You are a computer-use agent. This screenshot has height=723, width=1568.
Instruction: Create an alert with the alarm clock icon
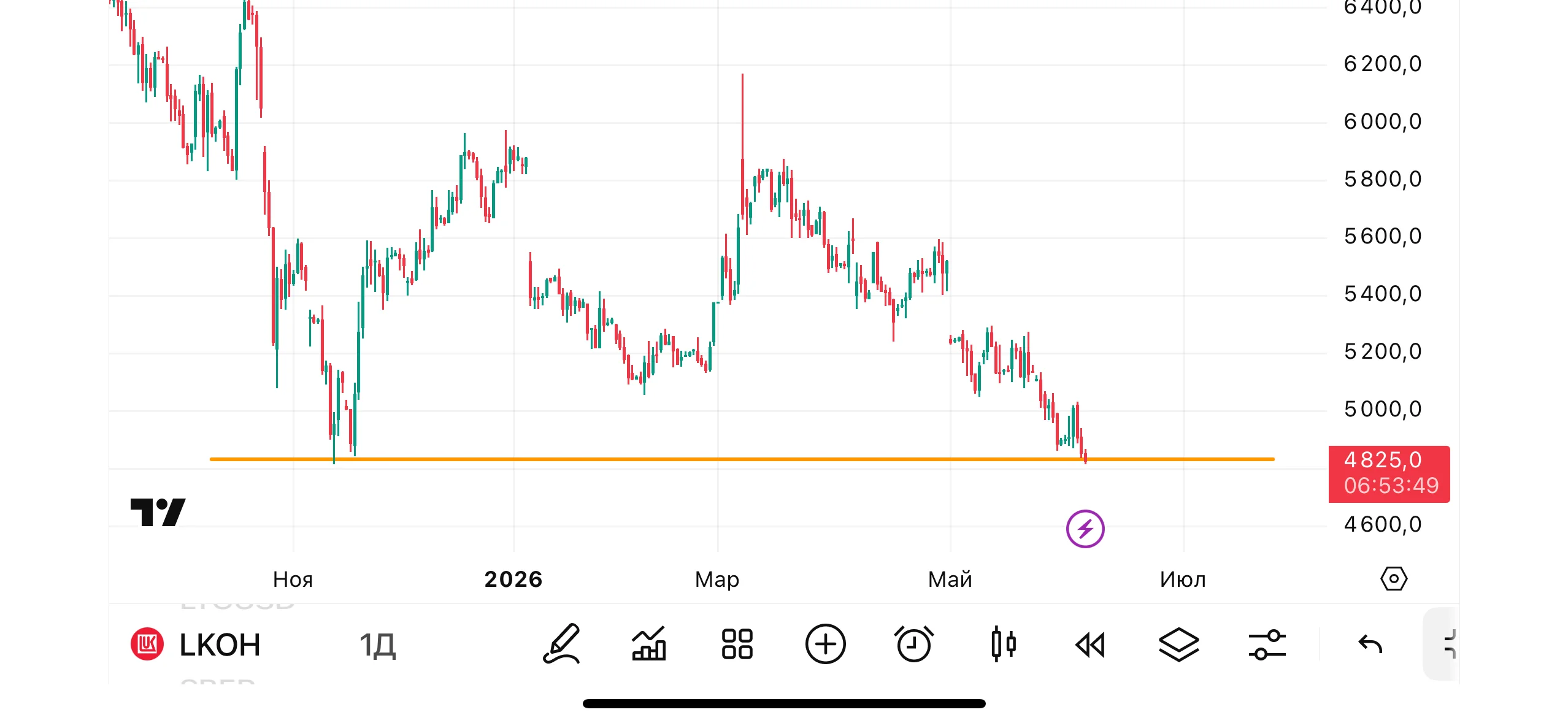coord(913,645)
